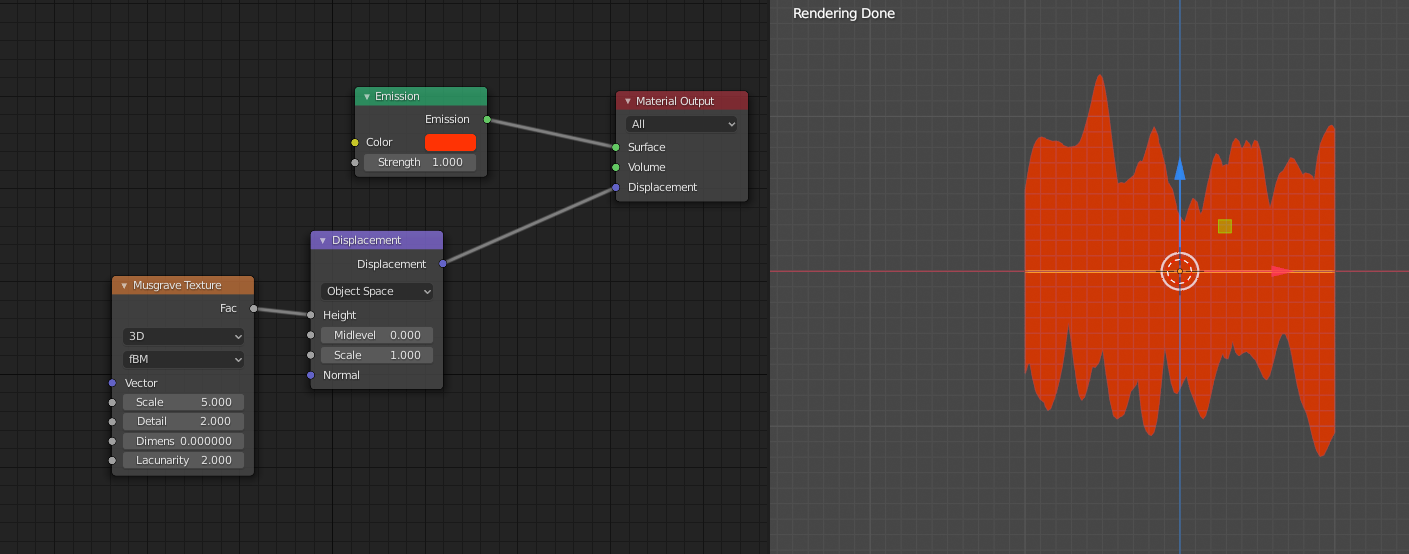This screenshot has width=1409, height=554.
Task: Click the Emission Strength input socket
Action: pos(355,162)
